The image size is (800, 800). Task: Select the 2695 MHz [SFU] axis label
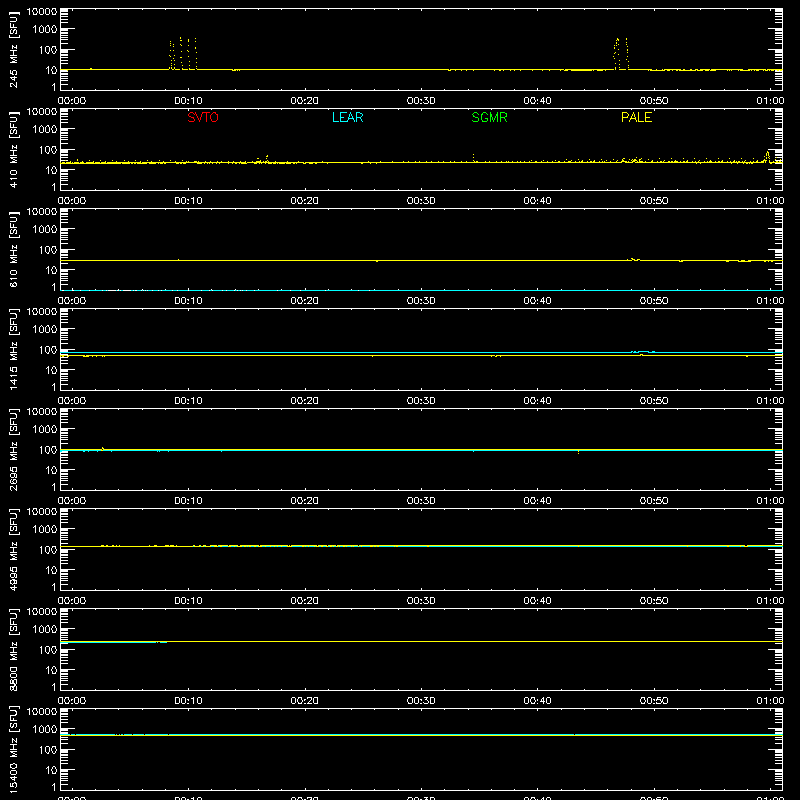(x=14, y=449)
